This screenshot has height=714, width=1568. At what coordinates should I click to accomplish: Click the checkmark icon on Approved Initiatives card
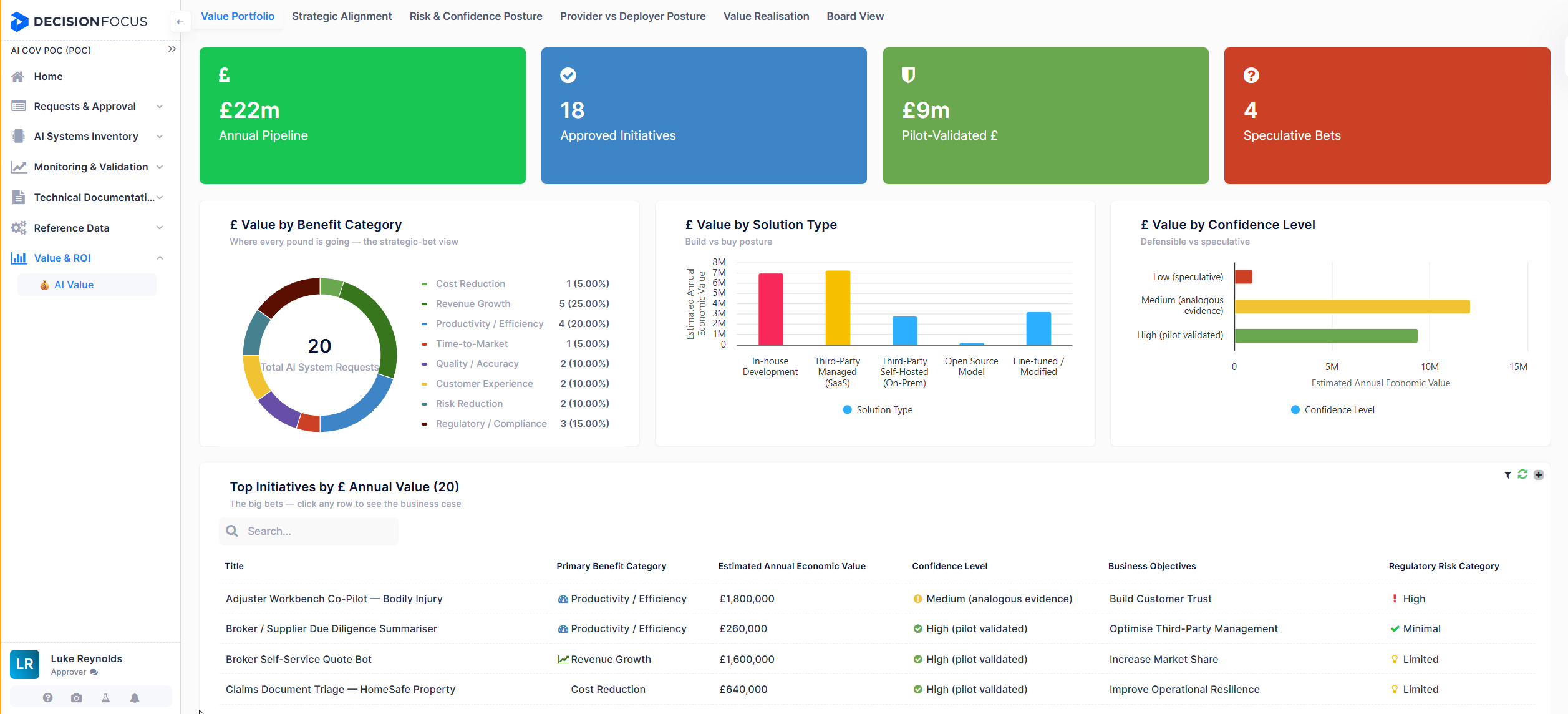(568, 76)
